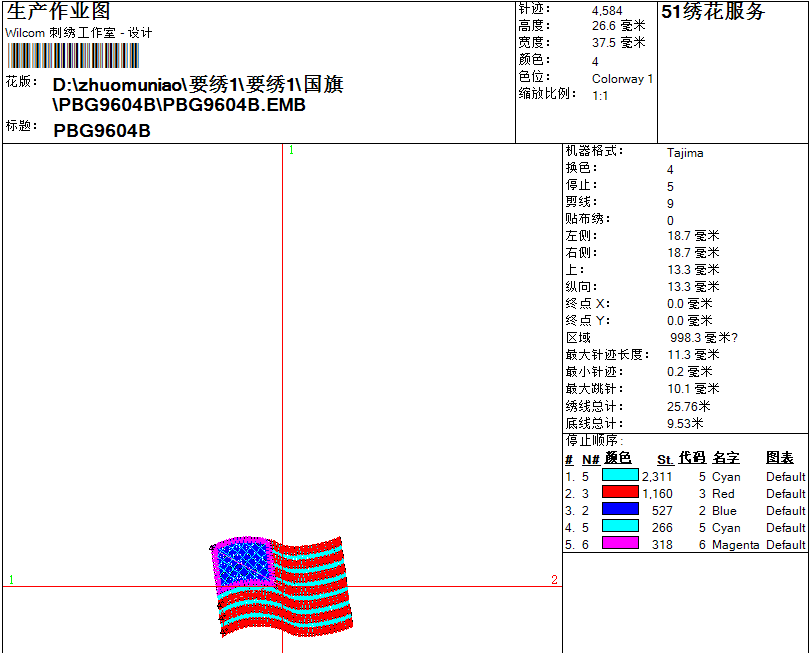Click the machine format value Tajima
This screenshot has height=653, width=811.
pyautogui.click(x=685, y=153)
